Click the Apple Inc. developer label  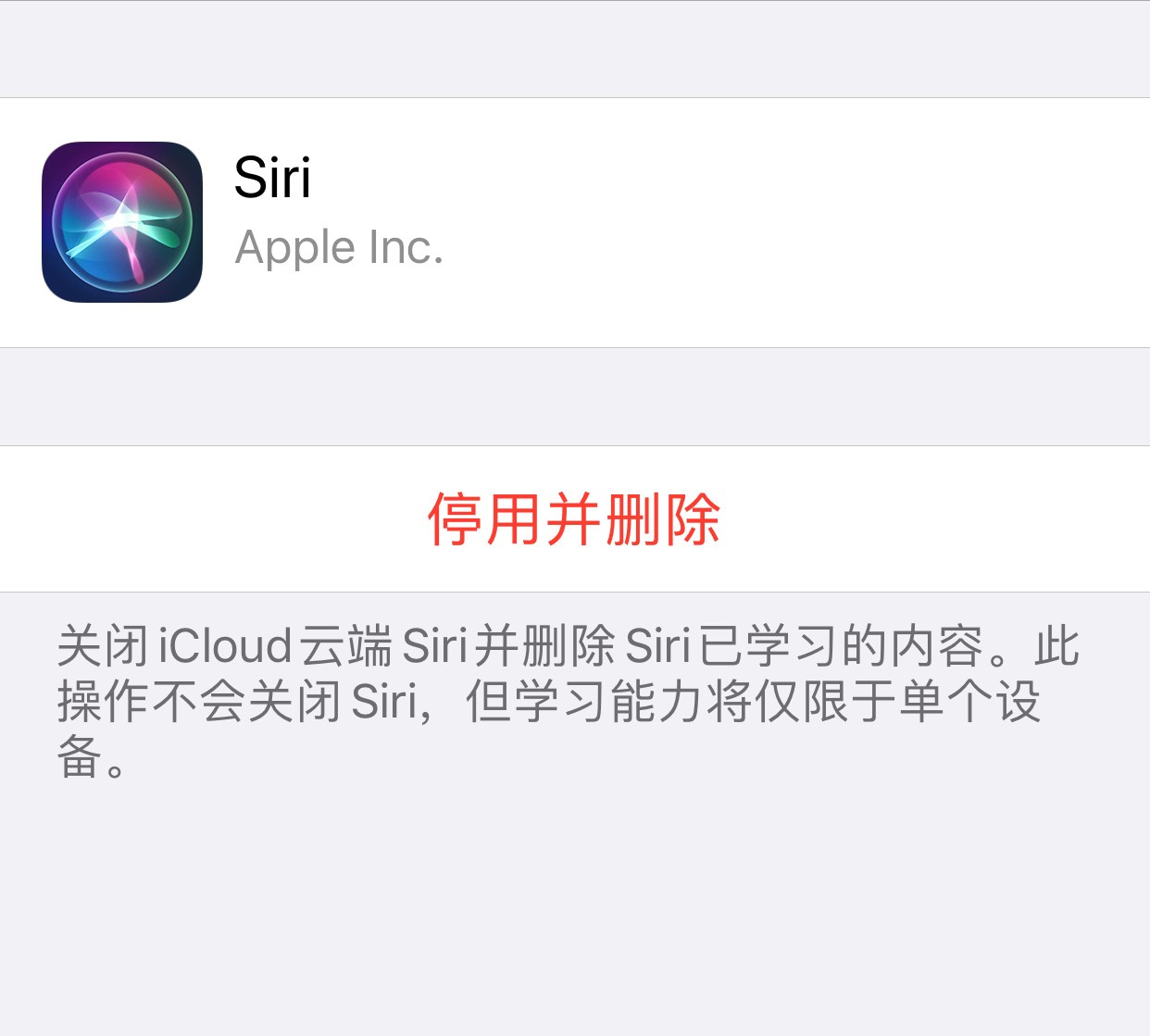coord(339,247)
